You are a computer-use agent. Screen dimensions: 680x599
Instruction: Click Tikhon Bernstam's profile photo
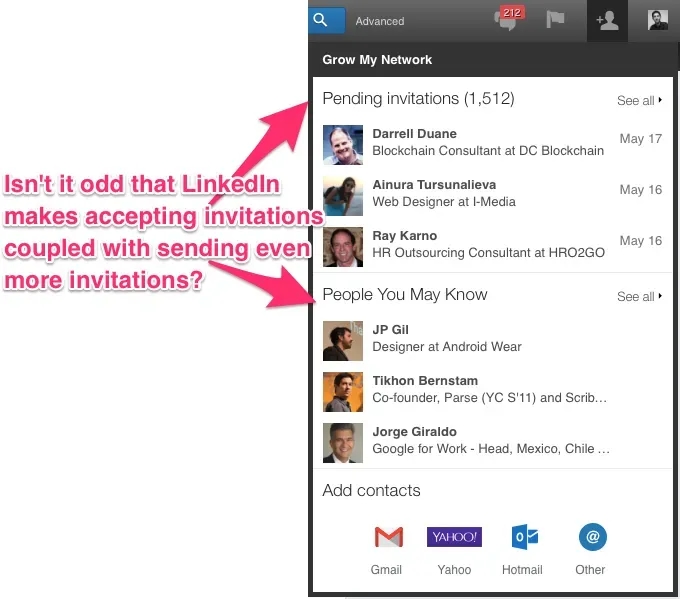(343, 392)
